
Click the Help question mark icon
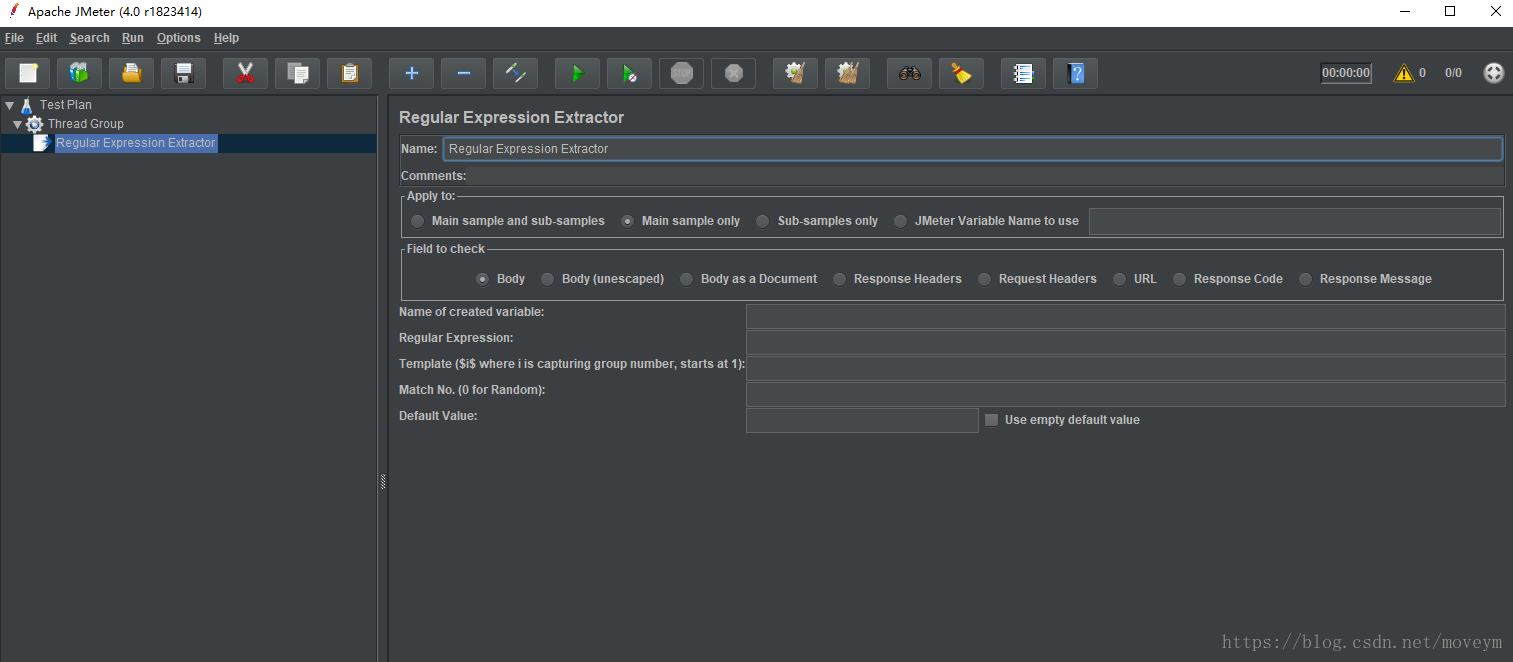click(1075, 73)
